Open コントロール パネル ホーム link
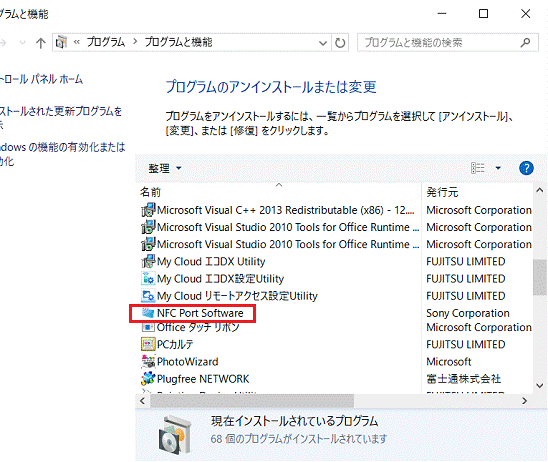 pos(41,79)
